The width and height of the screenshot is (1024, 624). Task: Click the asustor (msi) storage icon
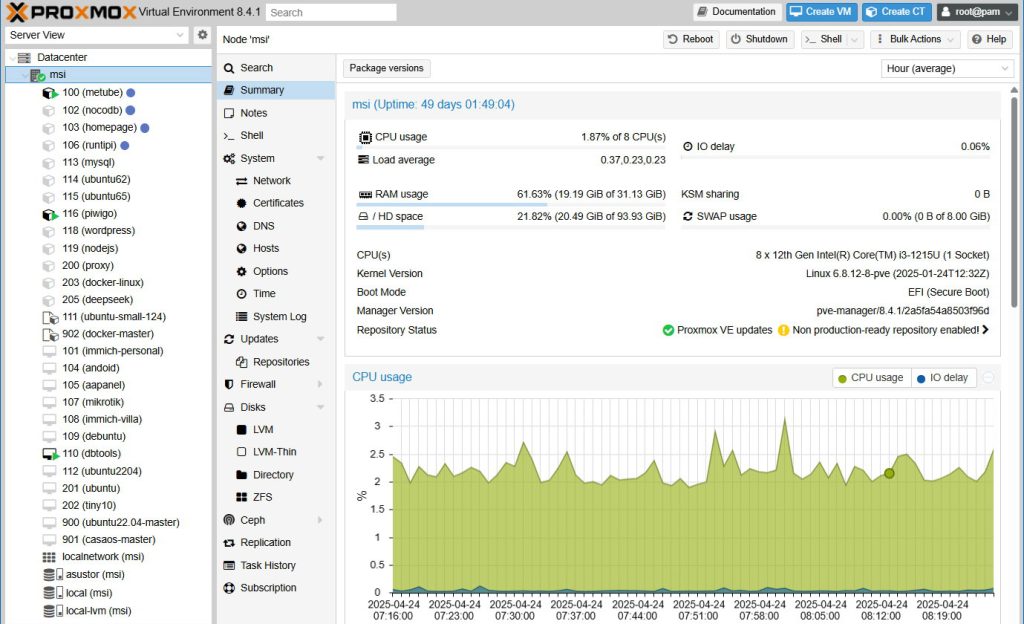coord(52,574)
